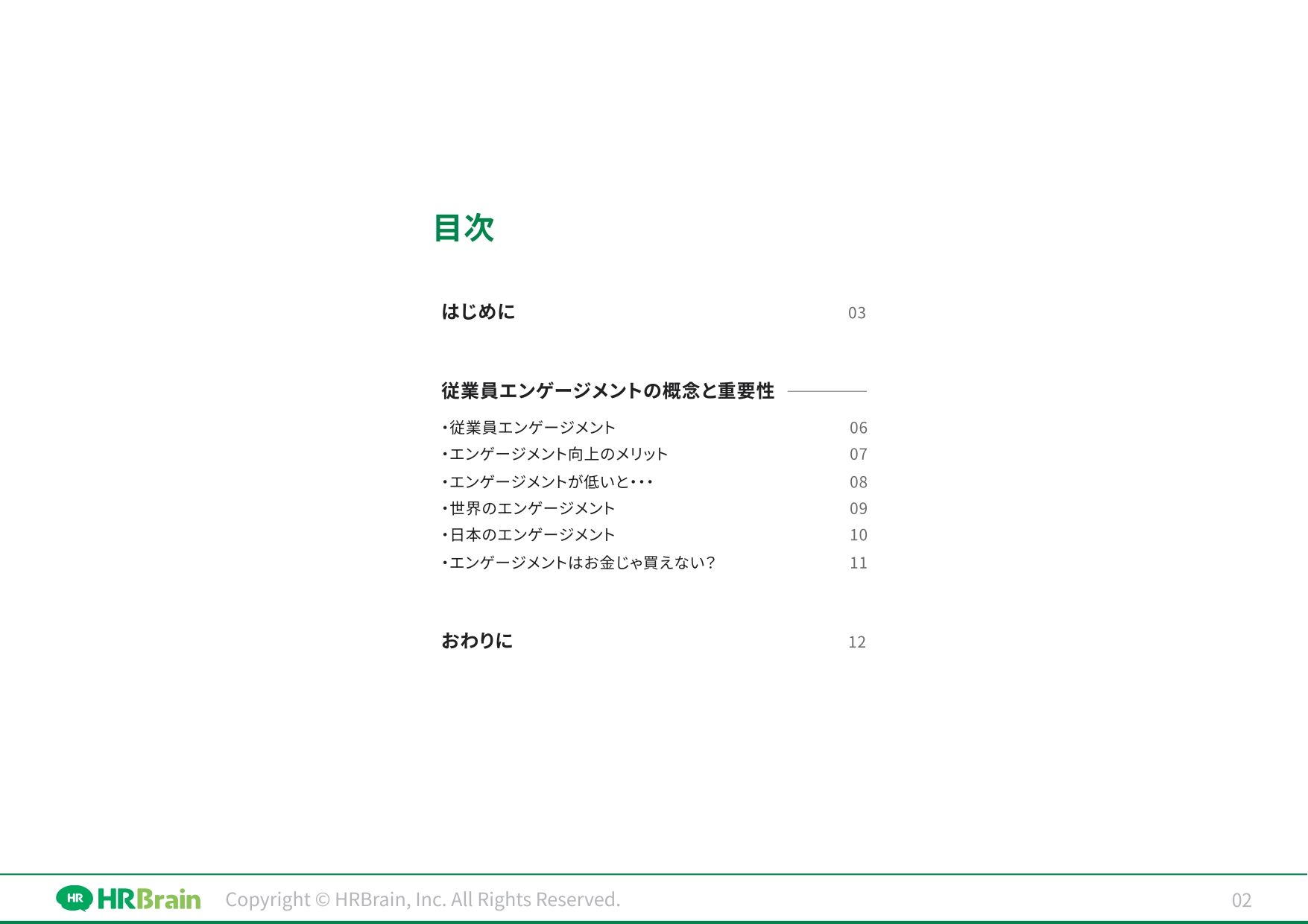Go to the おわりに section
1308x924 pixels.
coord(477,641)
